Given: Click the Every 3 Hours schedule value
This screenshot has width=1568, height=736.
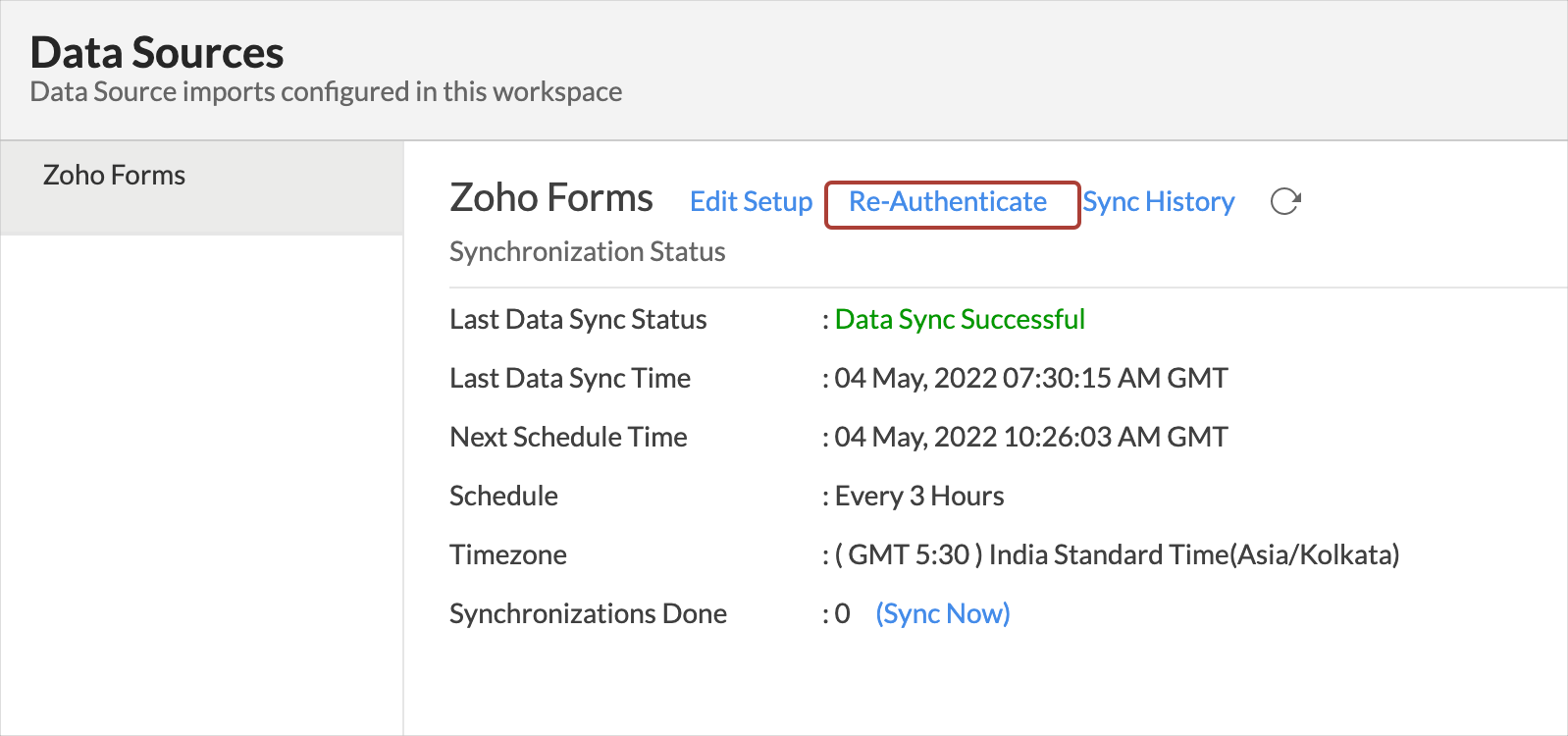Looking at the screenshot, I should click(919, 496).
